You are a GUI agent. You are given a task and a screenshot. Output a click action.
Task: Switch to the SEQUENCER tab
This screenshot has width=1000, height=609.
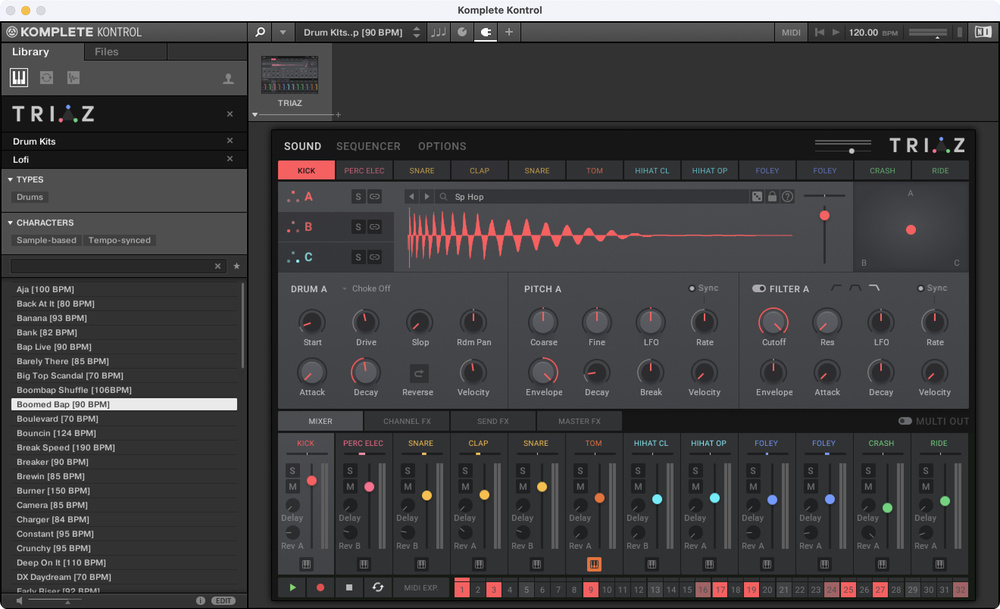(368, 146)
